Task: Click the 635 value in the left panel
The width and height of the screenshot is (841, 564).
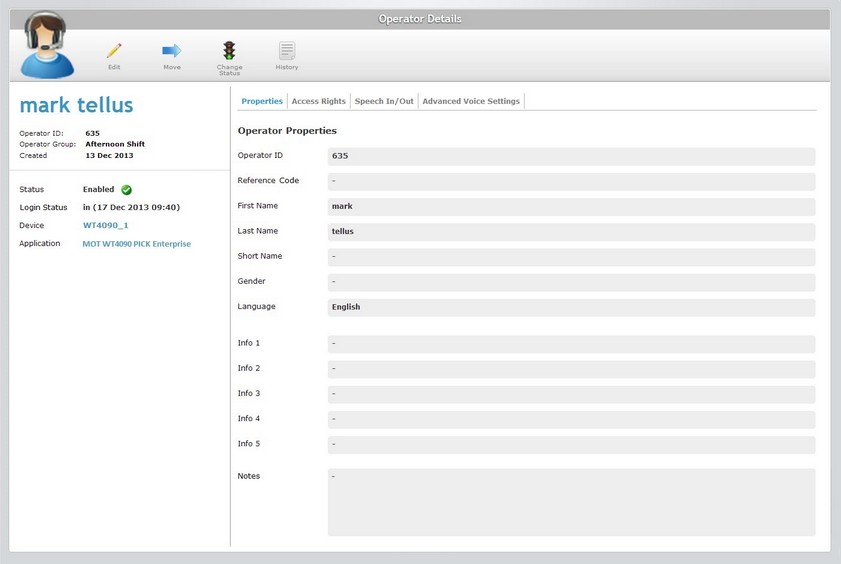Action: coord(92,133)
